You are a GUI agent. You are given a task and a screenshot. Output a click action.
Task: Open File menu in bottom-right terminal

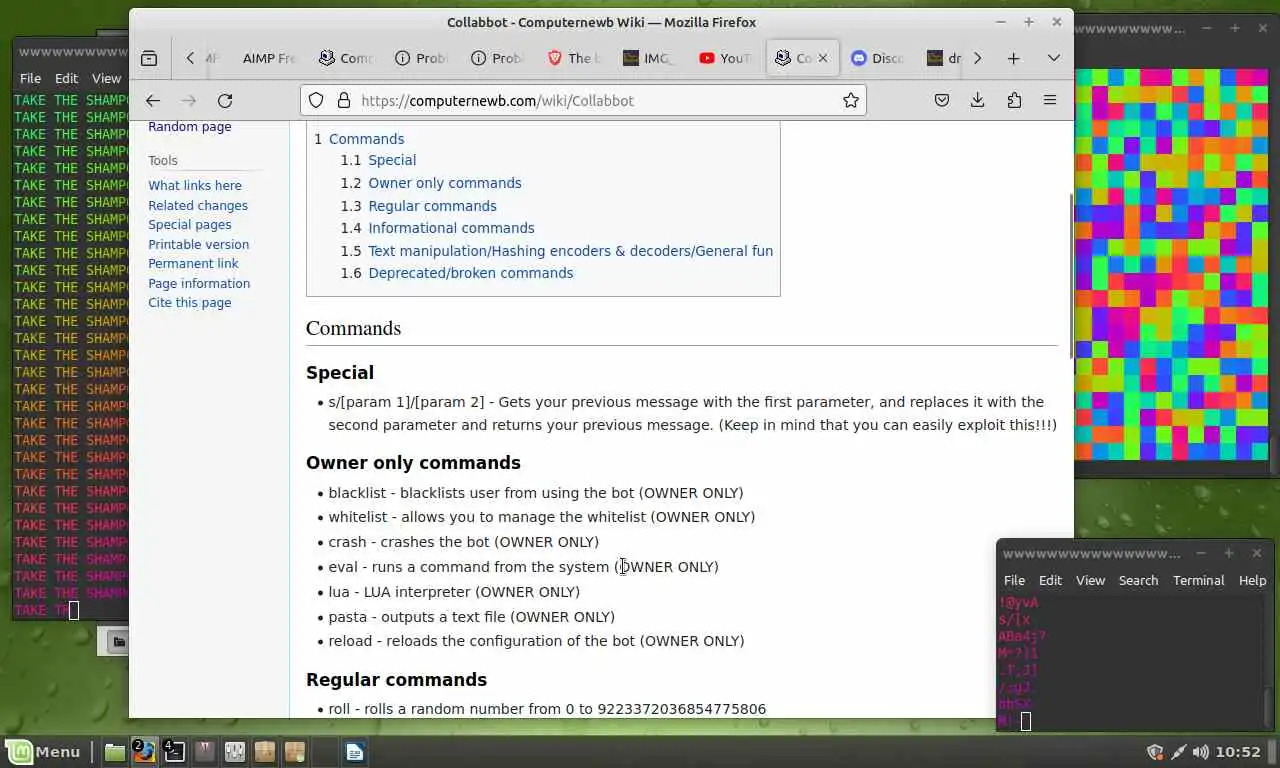click(1014, 580)
